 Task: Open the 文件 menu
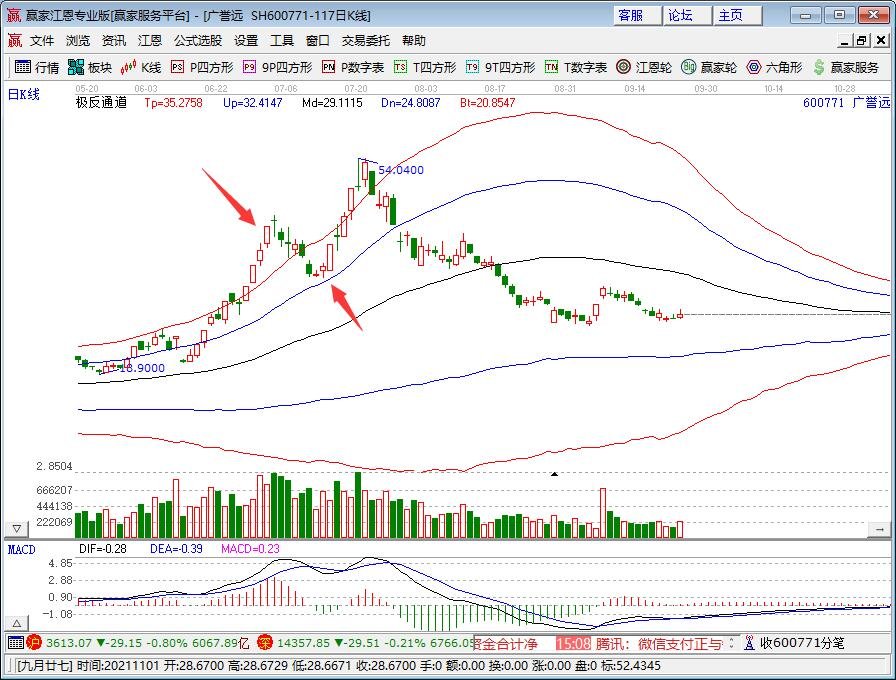(42, 41)
